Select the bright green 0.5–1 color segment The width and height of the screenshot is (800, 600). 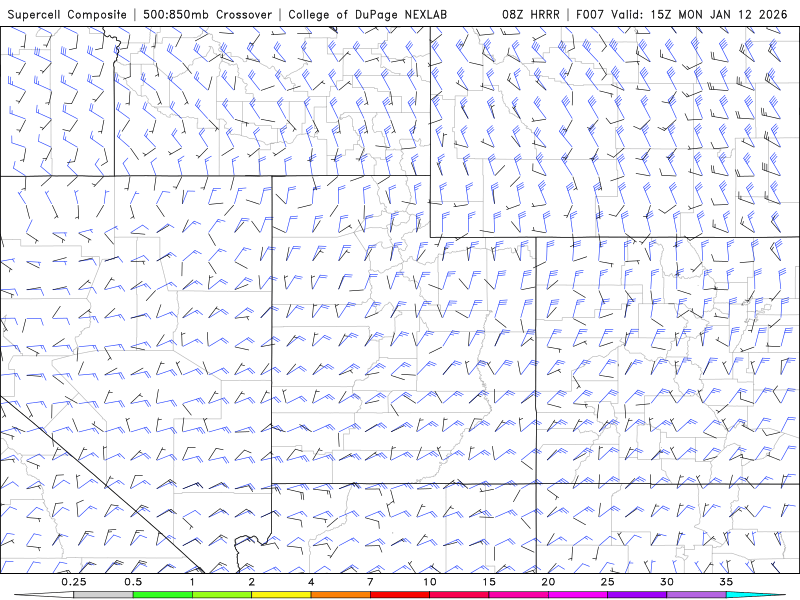(162, 595)
